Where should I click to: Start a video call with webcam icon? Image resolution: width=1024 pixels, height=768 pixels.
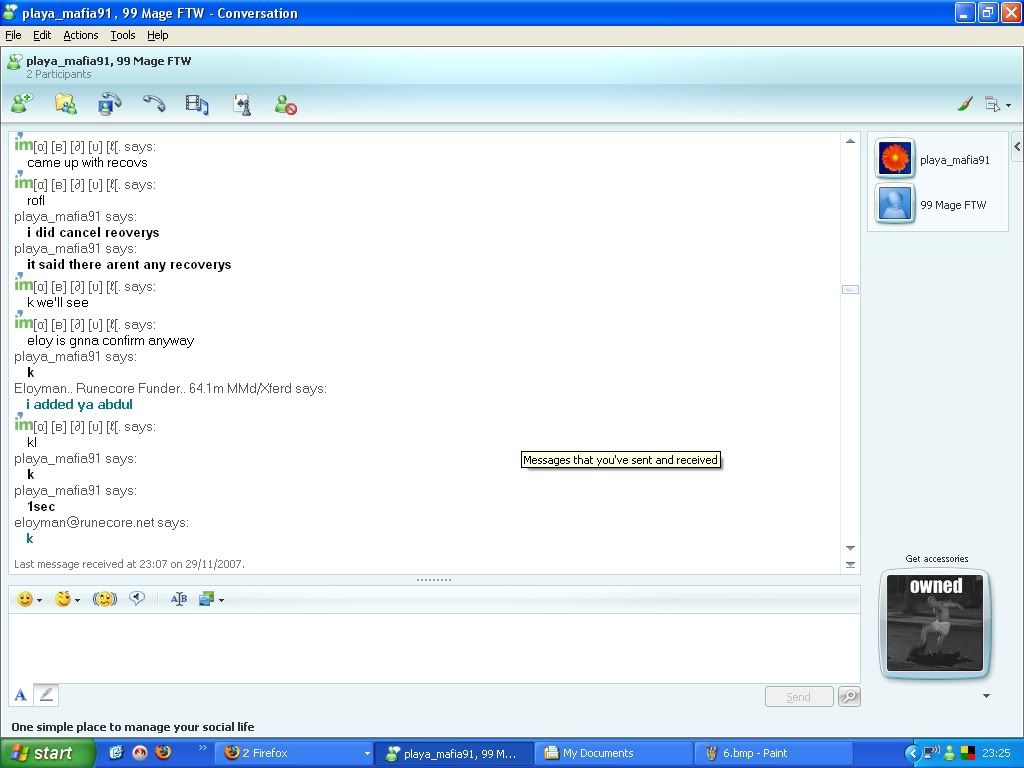[x=109, y=104]
